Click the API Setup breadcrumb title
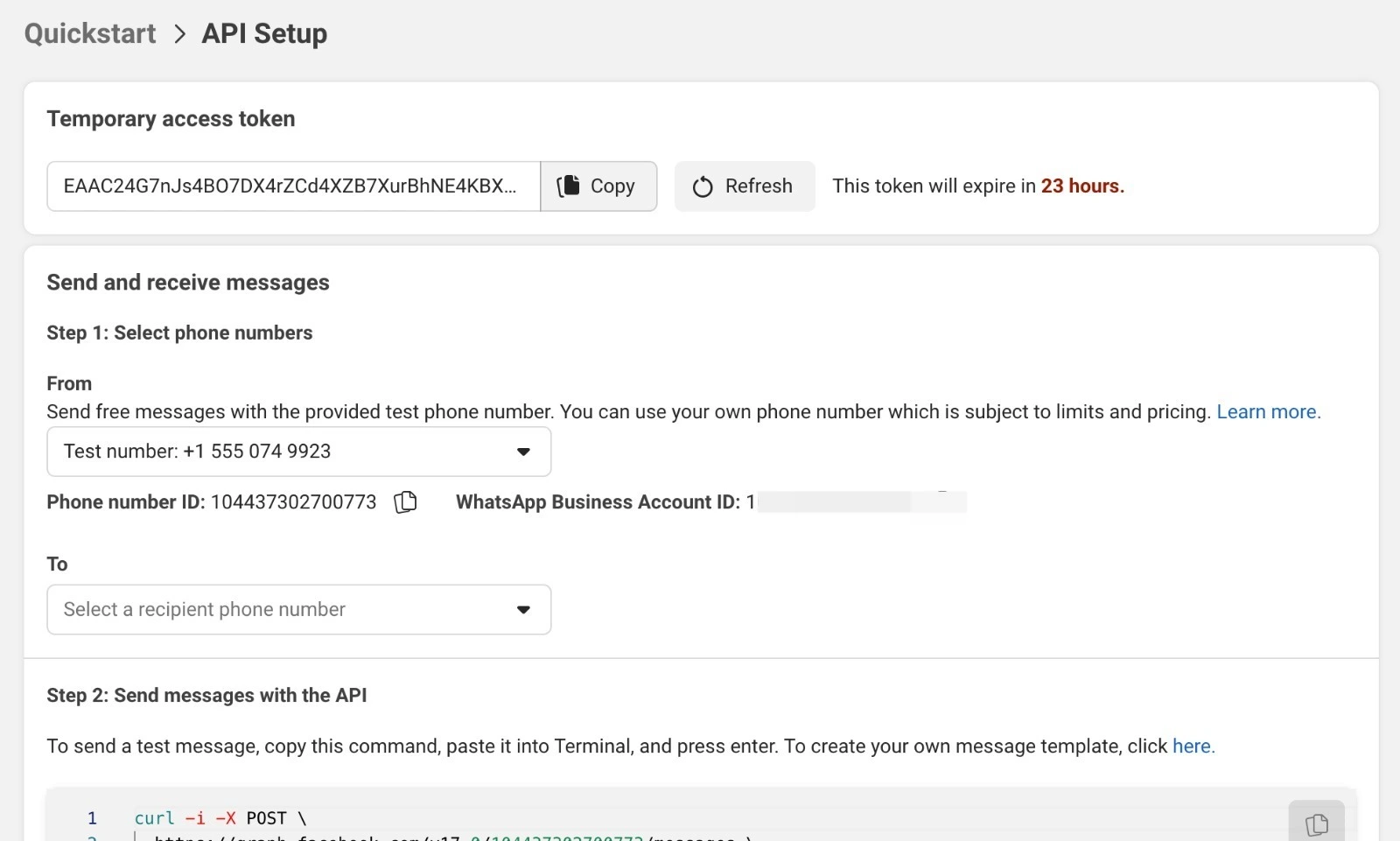This screenshot has width=1400, height=841. click(264, 33)
